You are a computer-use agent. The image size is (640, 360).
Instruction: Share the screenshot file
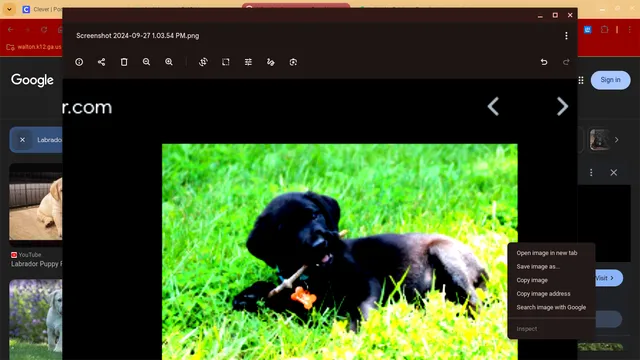point(102,62)
